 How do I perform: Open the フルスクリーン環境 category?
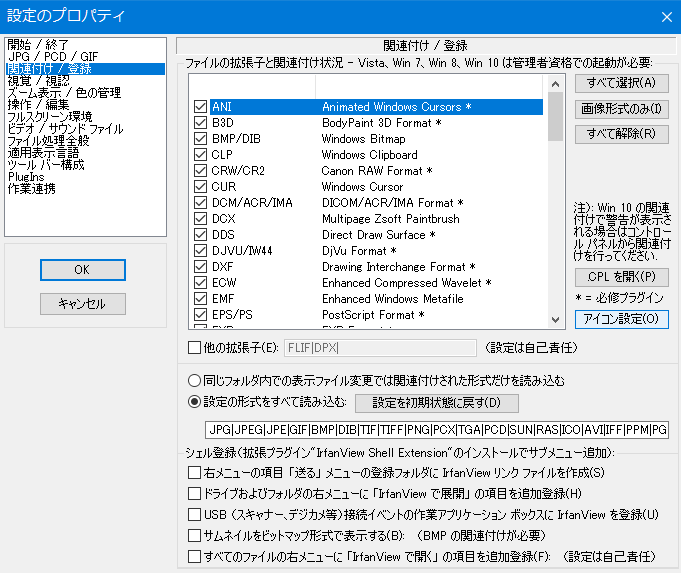pos(50,117)
